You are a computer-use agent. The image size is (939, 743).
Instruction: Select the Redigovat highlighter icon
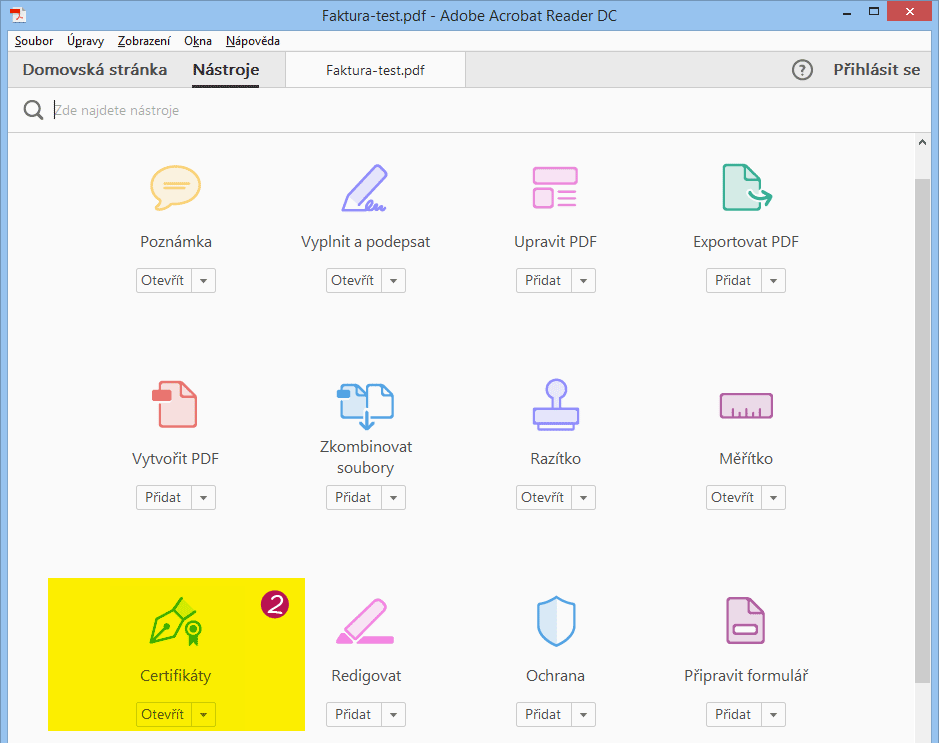pyautogui.click(x=365, y=621)
